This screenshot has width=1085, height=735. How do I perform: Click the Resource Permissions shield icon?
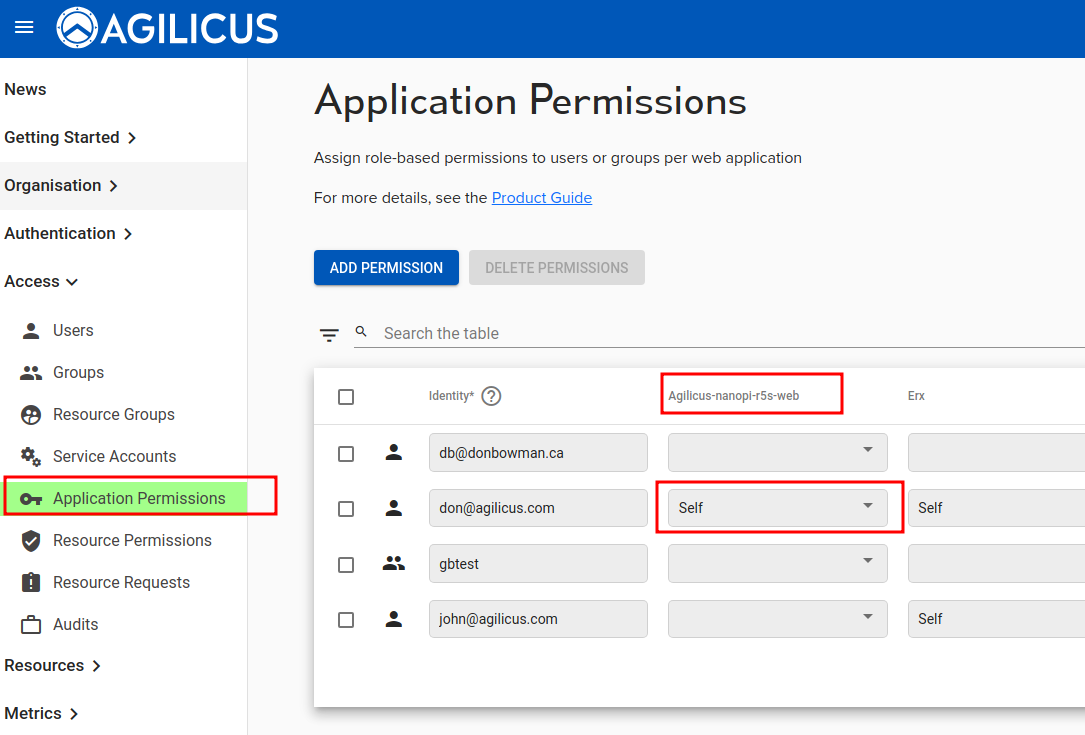tap(32, 540)
